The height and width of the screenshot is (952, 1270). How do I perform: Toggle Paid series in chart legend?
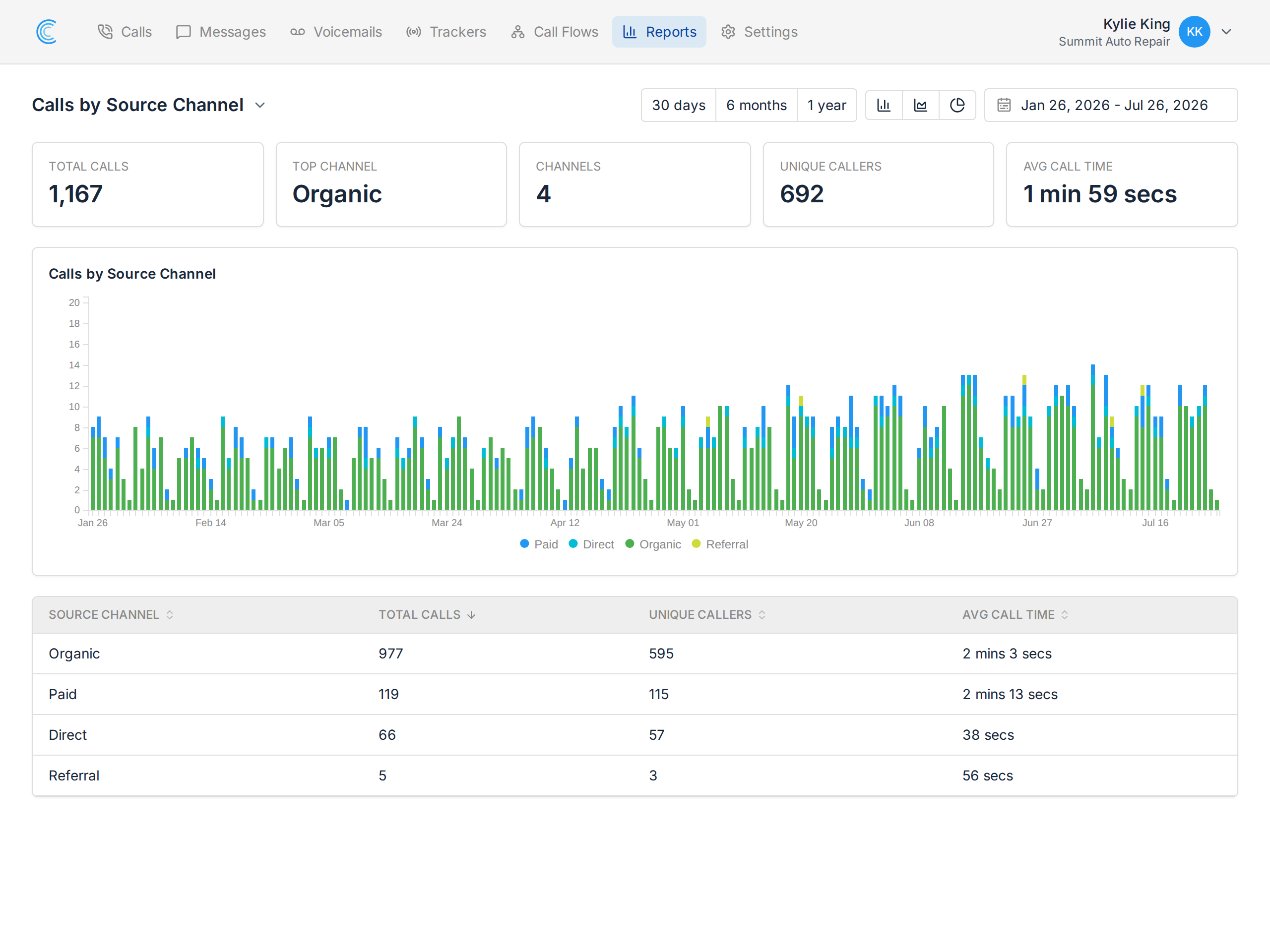click(539, 544)
